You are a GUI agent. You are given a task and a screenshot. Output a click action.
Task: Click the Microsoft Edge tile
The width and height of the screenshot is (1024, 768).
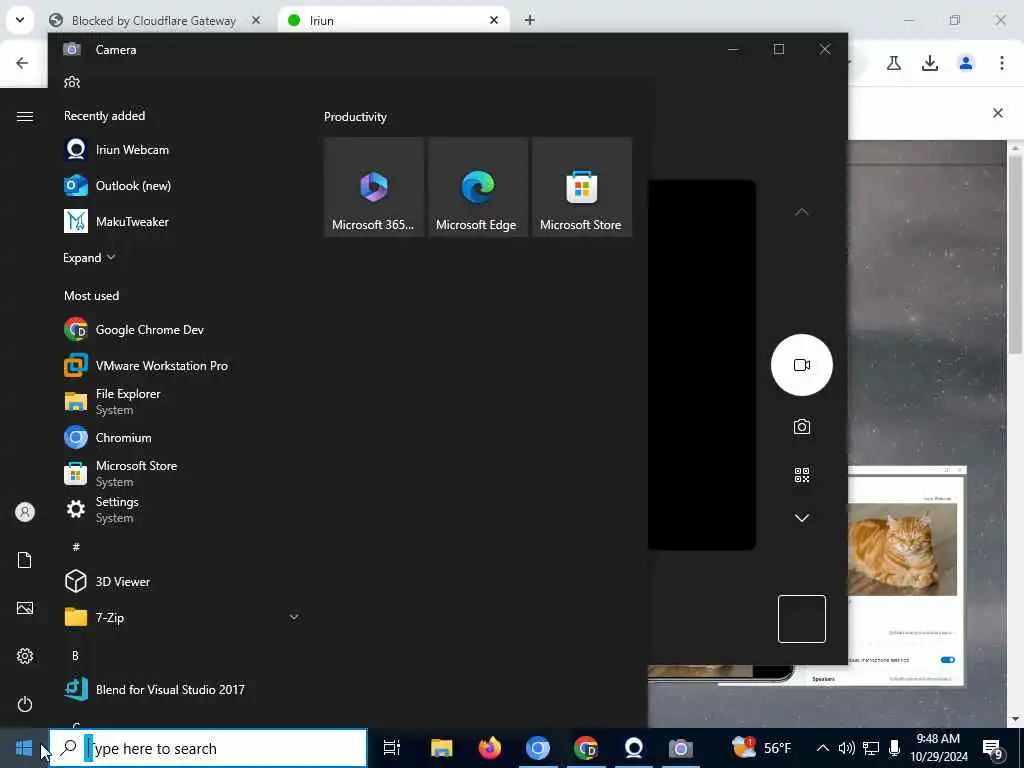click(x=478, y=187)
